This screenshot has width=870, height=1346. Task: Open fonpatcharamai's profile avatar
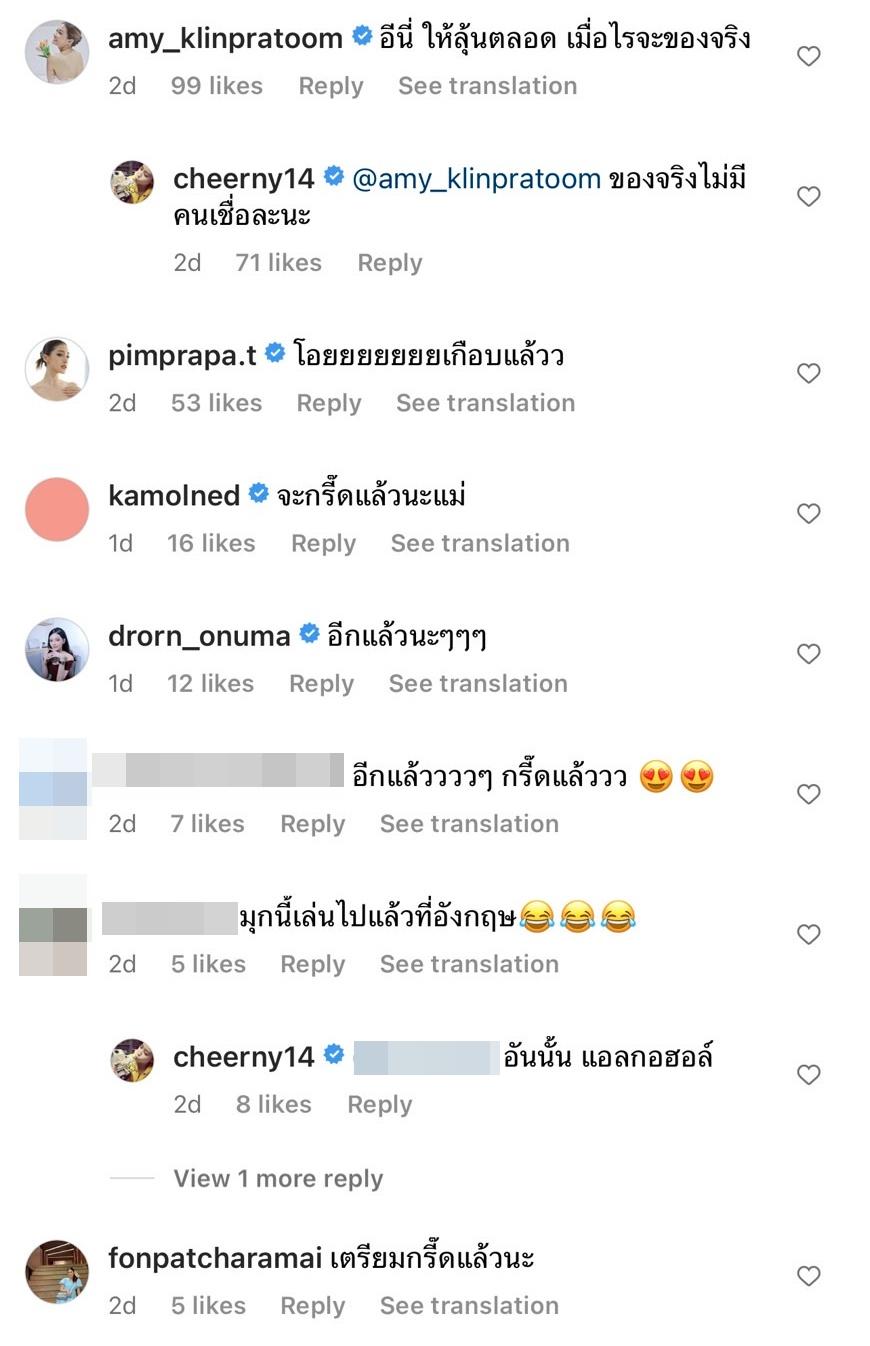click(57, 1272)
